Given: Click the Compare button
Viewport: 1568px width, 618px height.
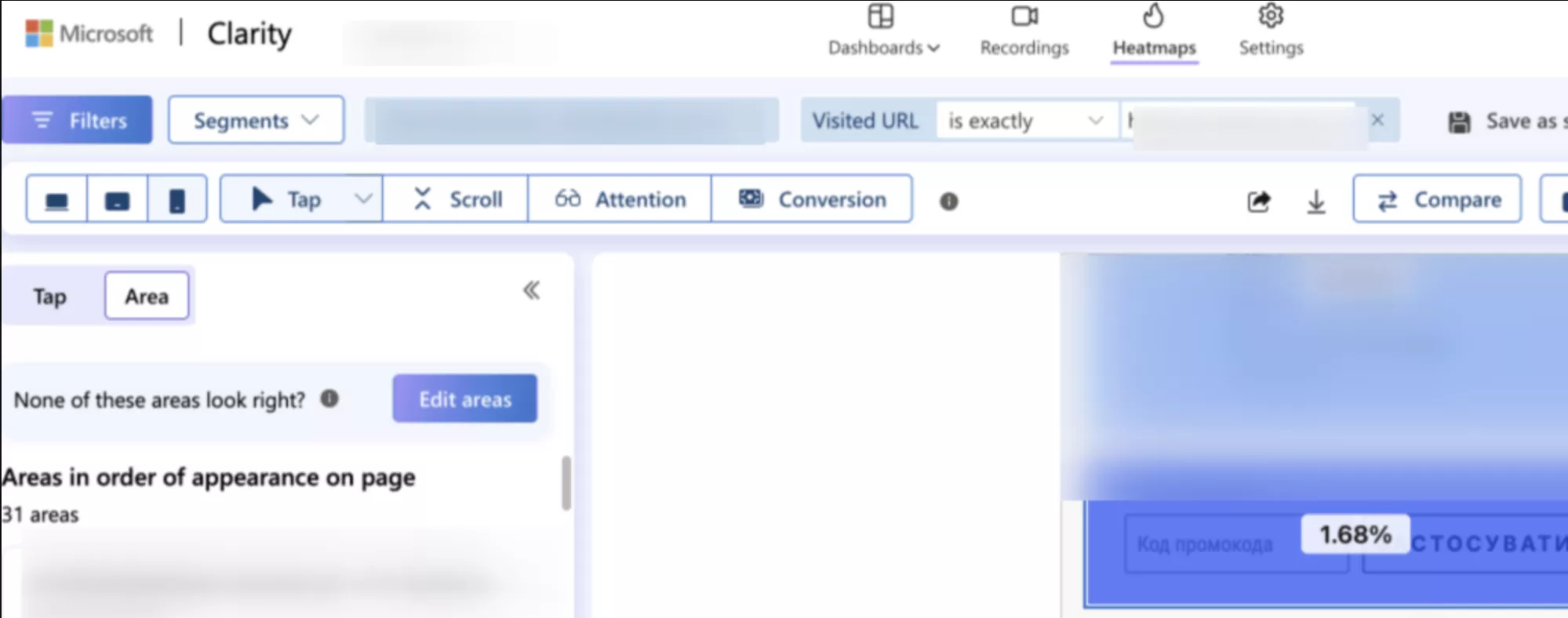Looking at the screenshot, I should click(1437, 200).
